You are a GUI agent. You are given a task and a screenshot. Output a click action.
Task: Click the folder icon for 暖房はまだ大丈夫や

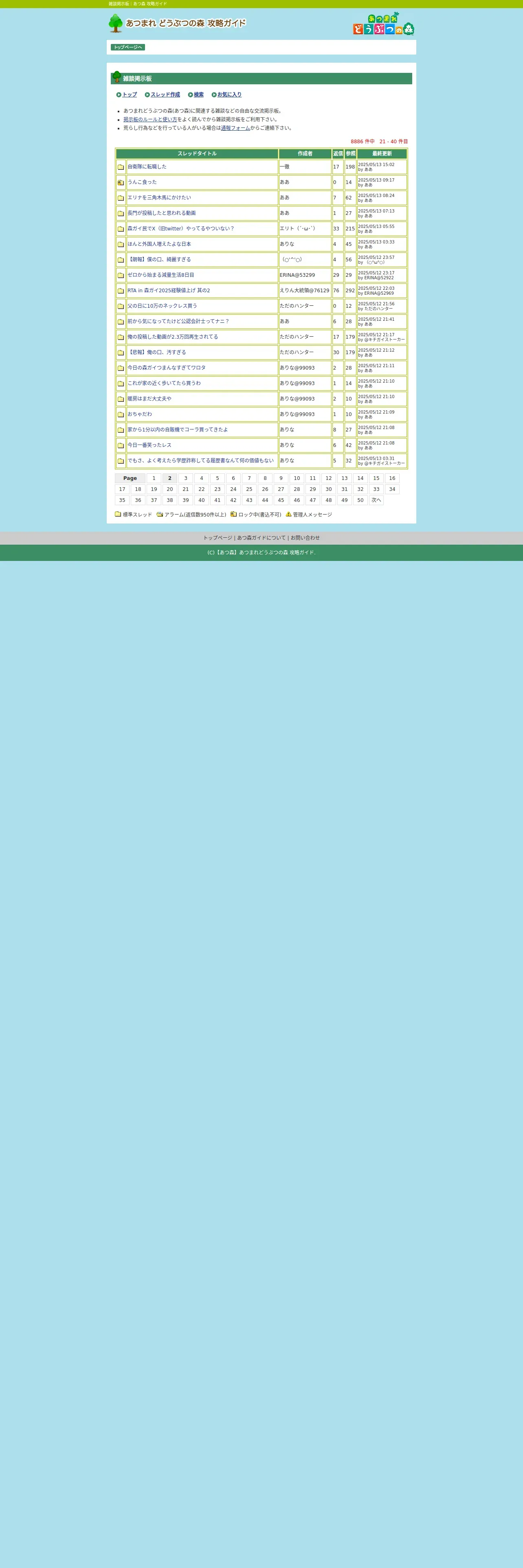[x=121, y=399]
